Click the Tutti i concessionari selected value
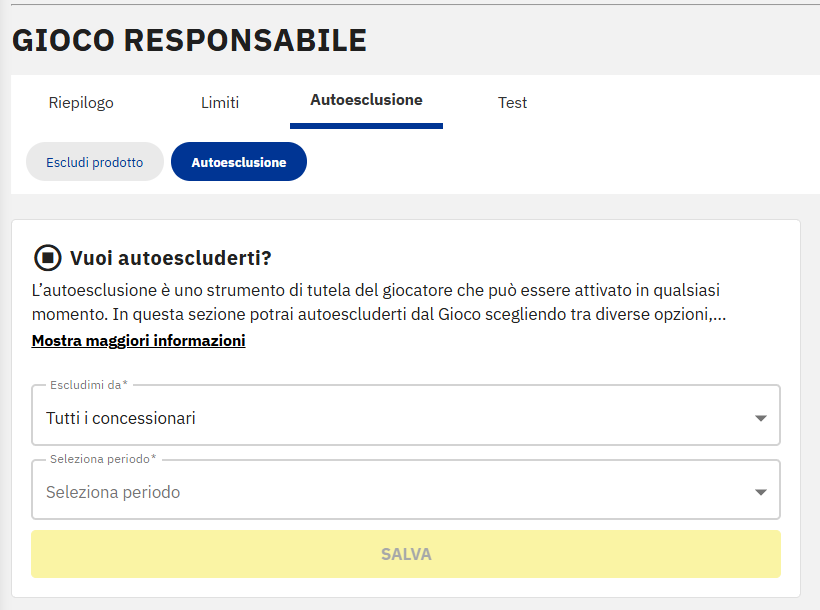 121,418
